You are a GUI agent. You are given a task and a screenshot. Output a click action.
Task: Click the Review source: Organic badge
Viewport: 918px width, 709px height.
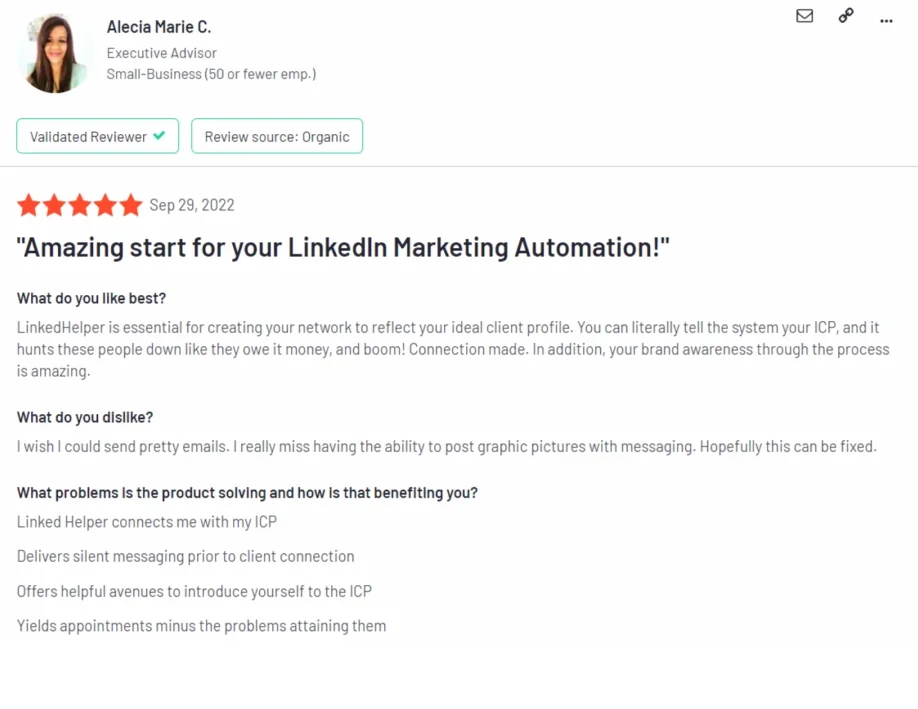(277, 136)
